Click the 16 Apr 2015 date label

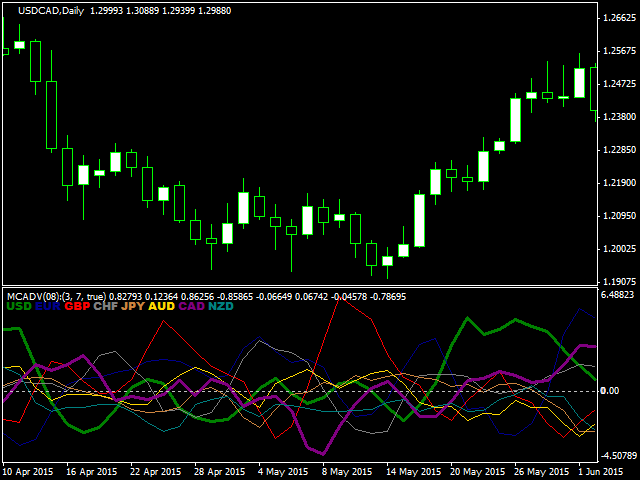click(92, 472)
